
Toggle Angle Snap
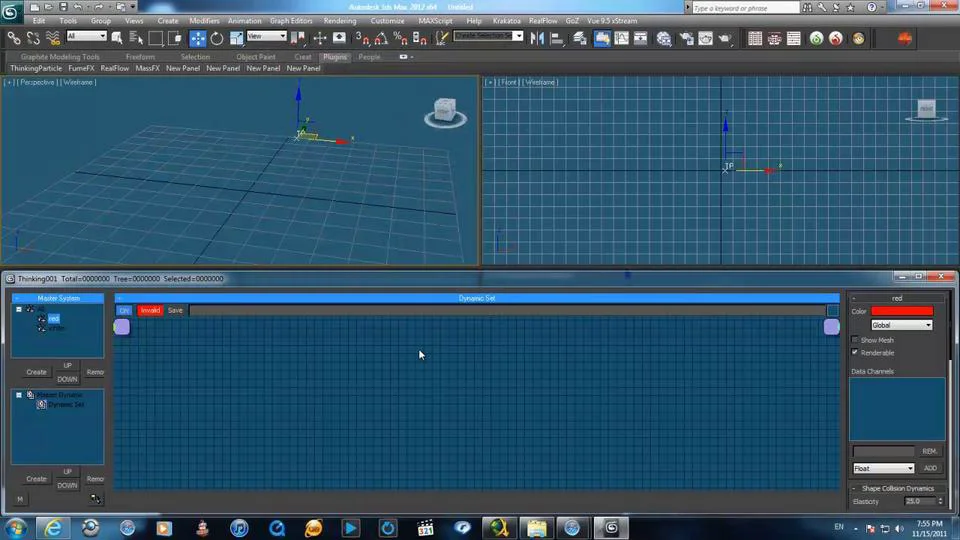[381, 39]
